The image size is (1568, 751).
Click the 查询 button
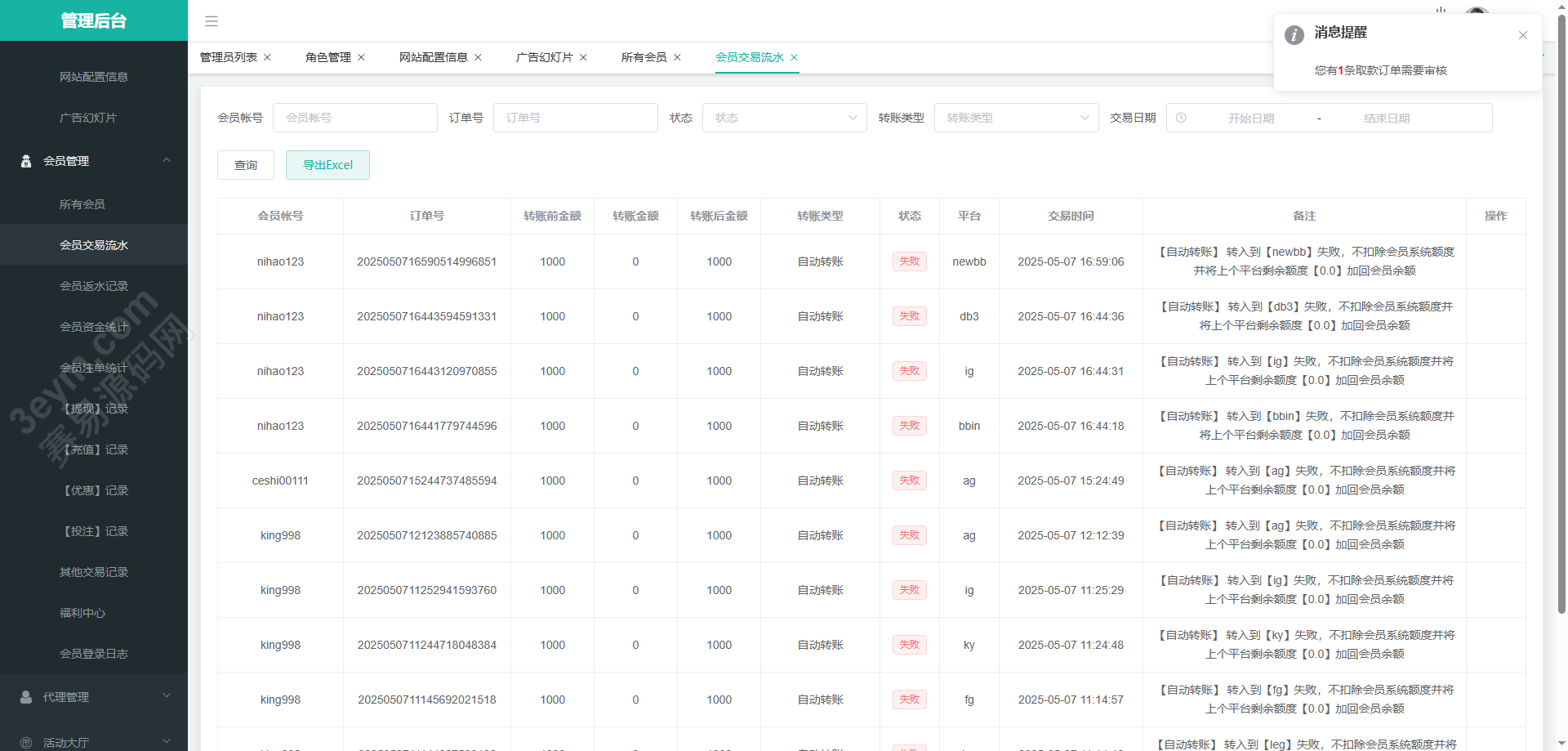[245, 165]
